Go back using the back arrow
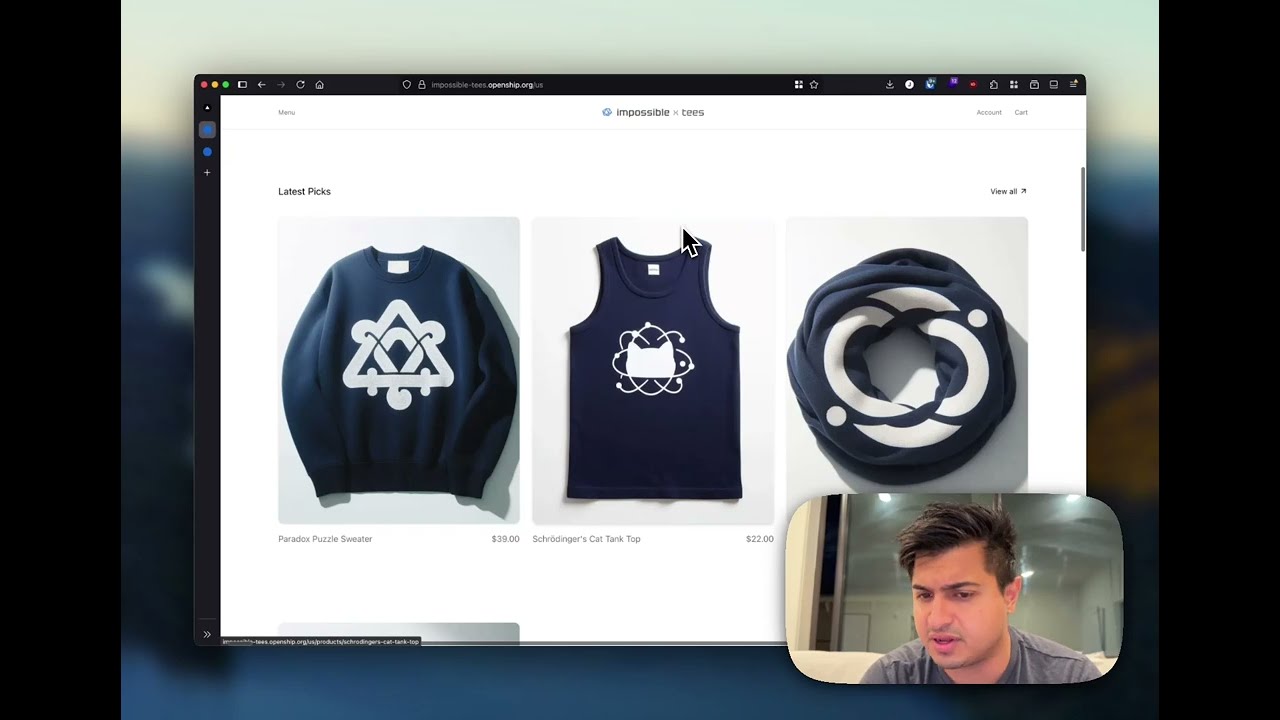 [x=262, y=85]
